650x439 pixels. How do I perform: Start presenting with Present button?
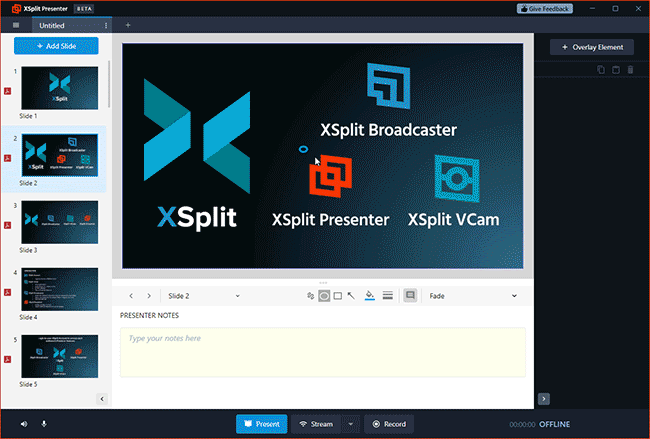(262, 424)
